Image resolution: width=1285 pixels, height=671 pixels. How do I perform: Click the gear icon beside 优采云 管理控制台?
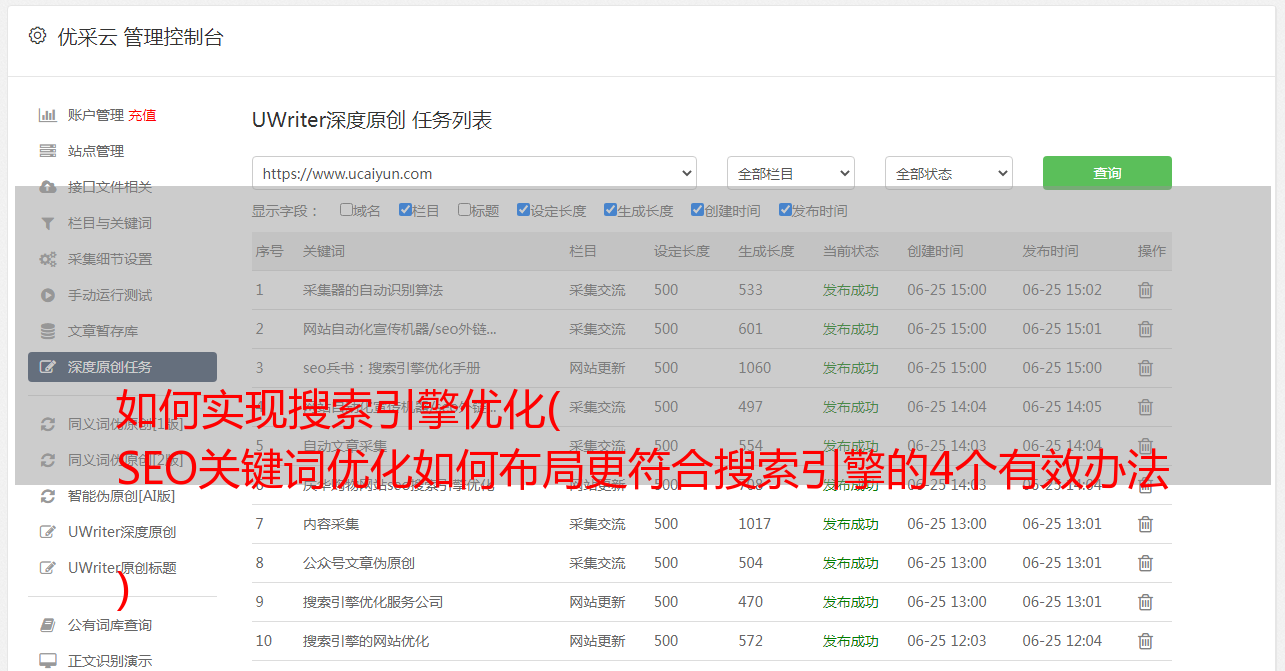pos(37,36)
